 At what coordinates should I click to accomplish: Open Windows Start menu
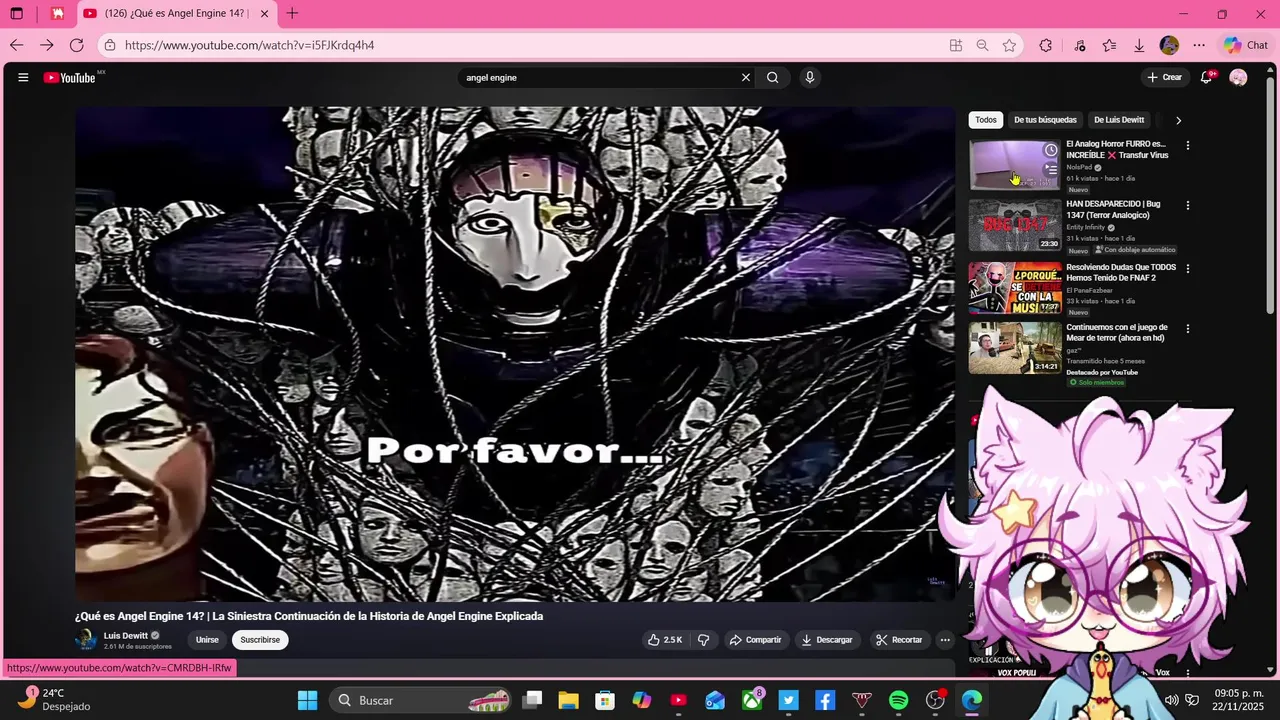(x=307, y=700)
